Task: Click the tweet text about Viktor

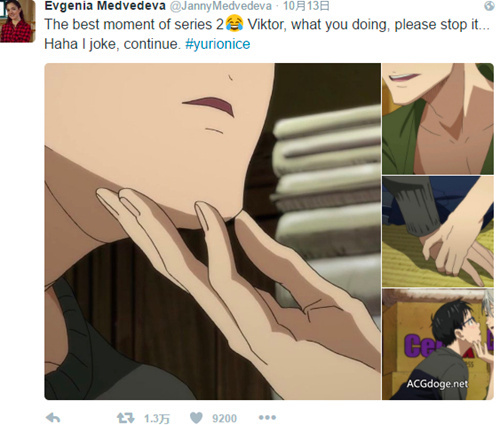Action: pos(267,24)
